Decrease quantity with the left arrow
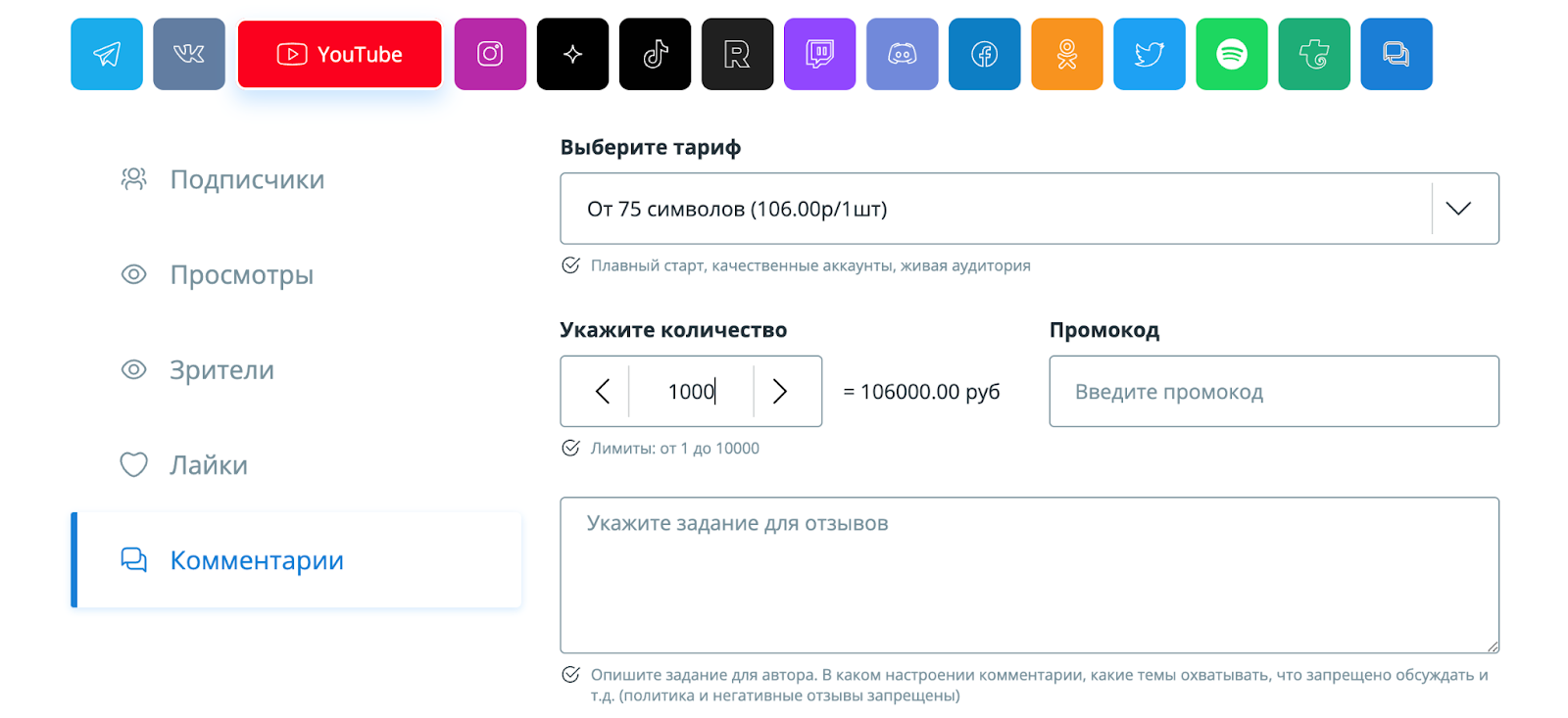 (602, 392)
